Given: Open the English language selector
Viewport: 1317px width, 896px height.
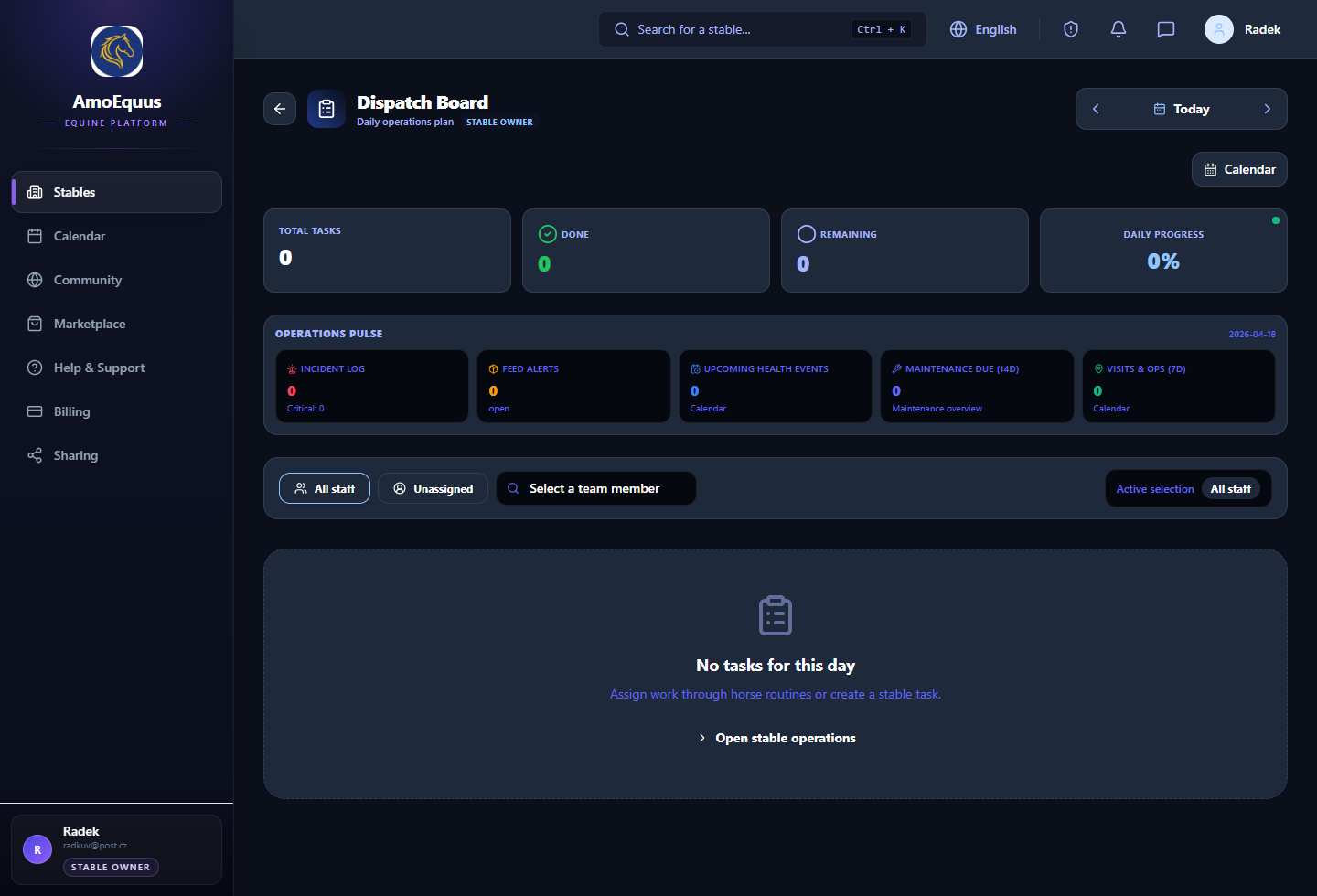Looking at the screenshot, I should (x=983, y=29).
